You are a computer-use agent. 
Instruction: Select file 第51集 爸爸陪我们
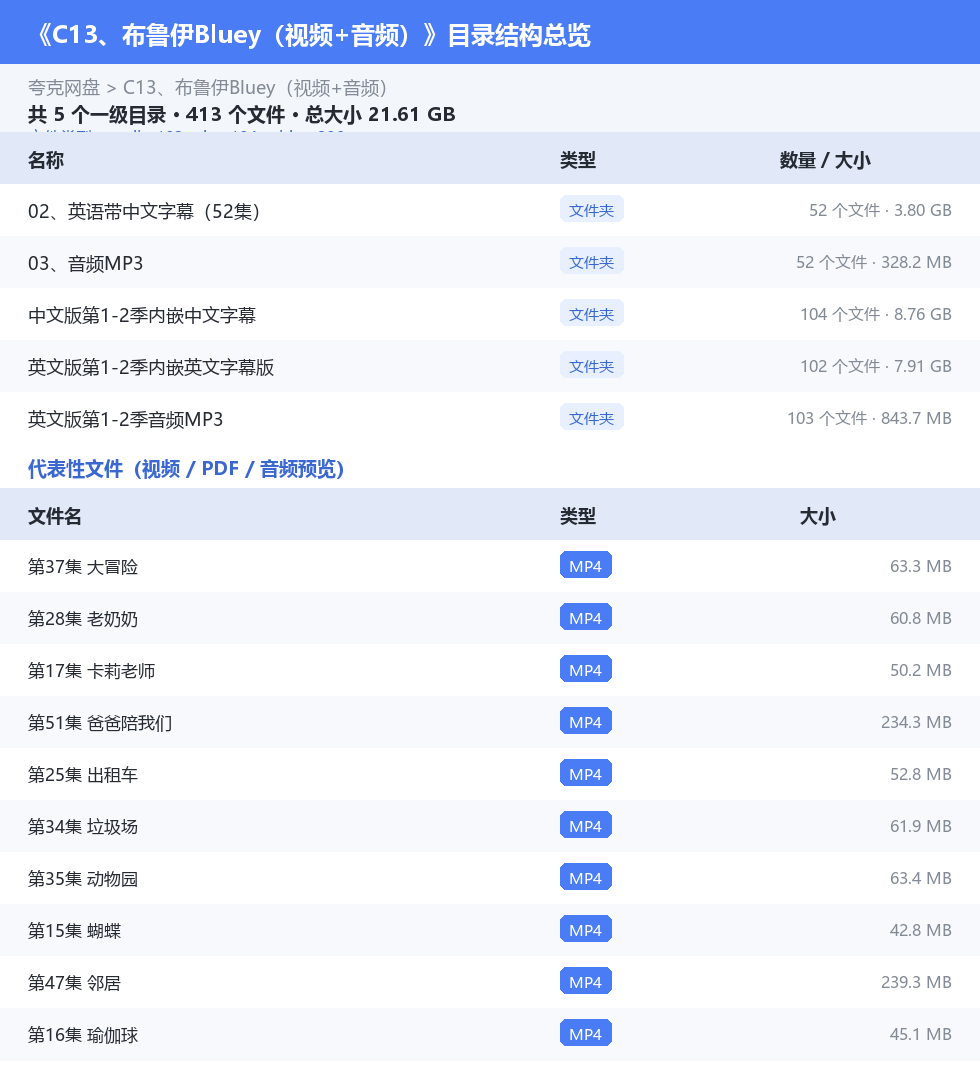point(100,723)
